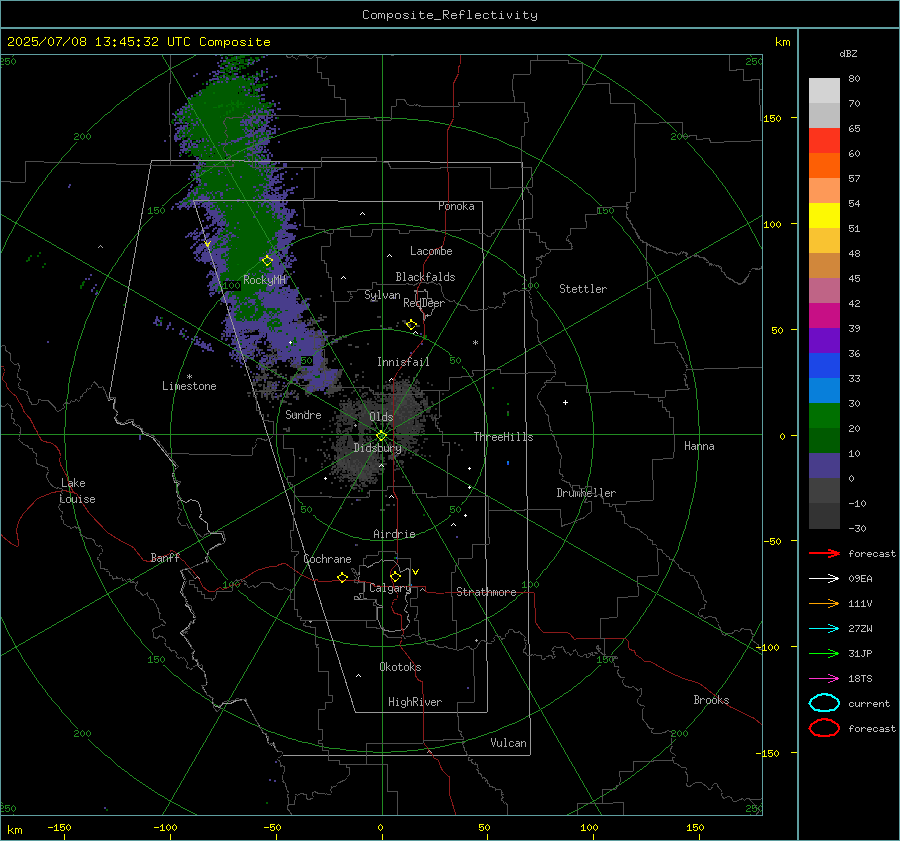Image resolution: width=900 pixels, height=841 pixels.
Task: Click the Okotoks city label
Action: [400, 667]
